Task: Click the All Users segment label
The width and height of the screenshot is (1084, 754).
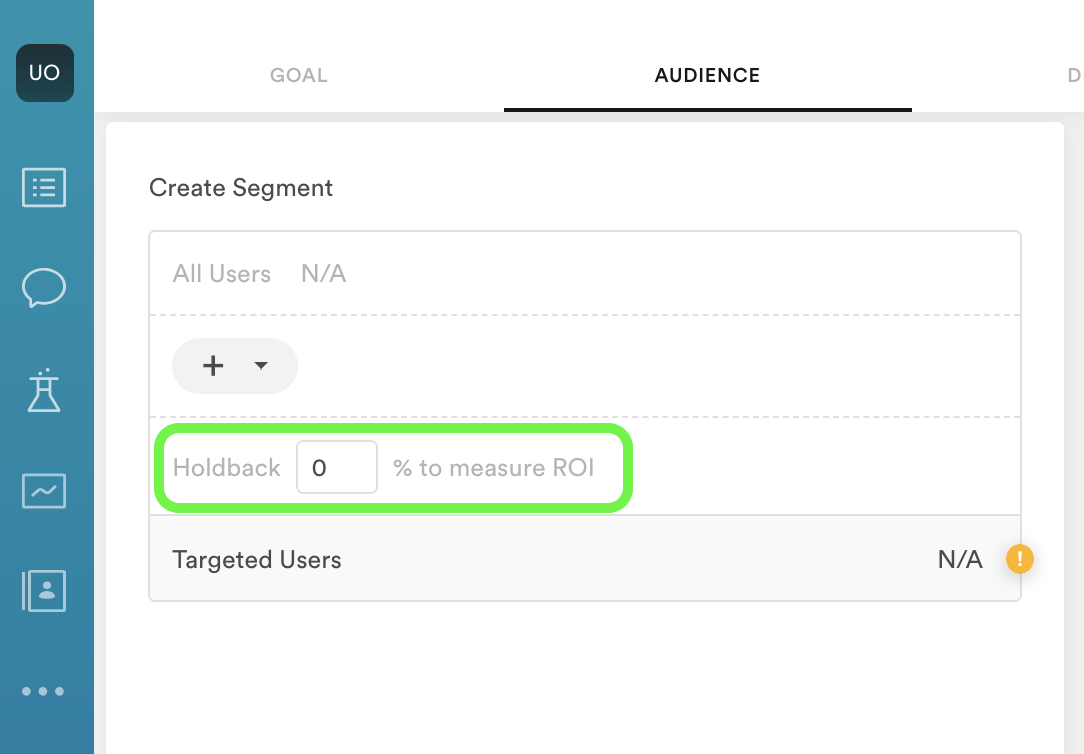Action: click(x=222, y=274)
